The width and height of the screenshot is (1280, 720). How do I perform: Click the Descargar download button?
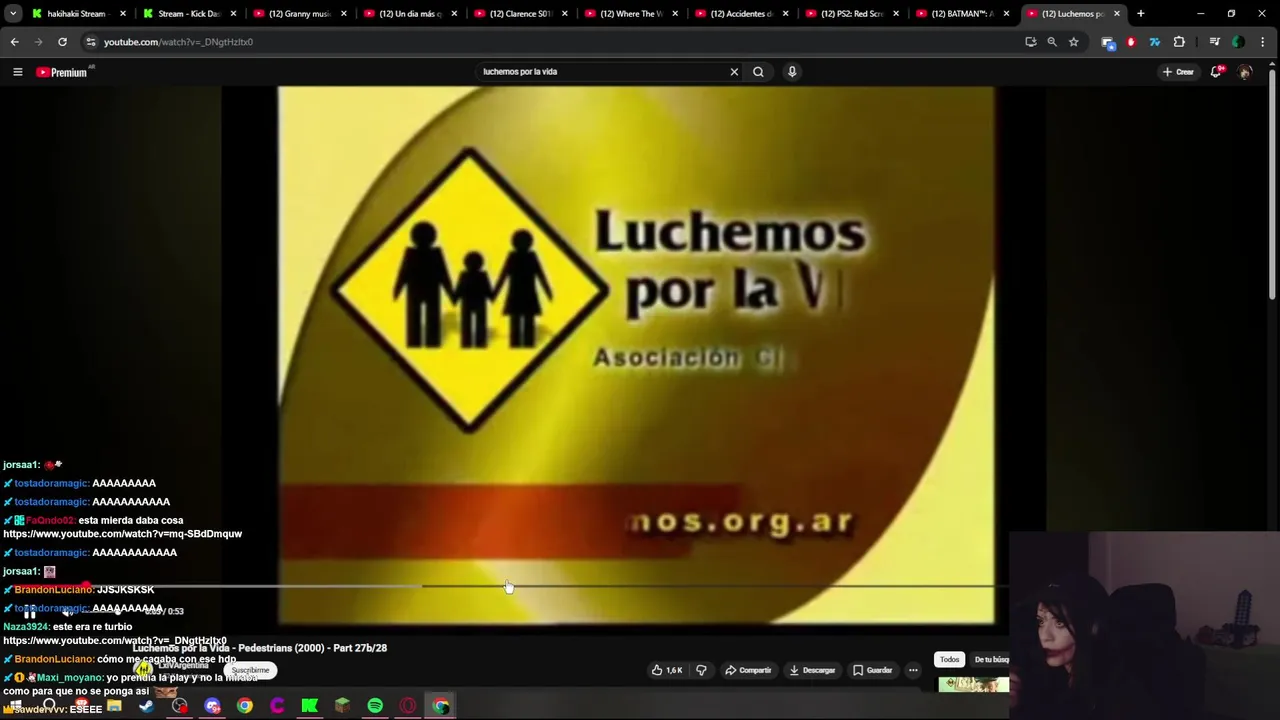tap(812, 670)
